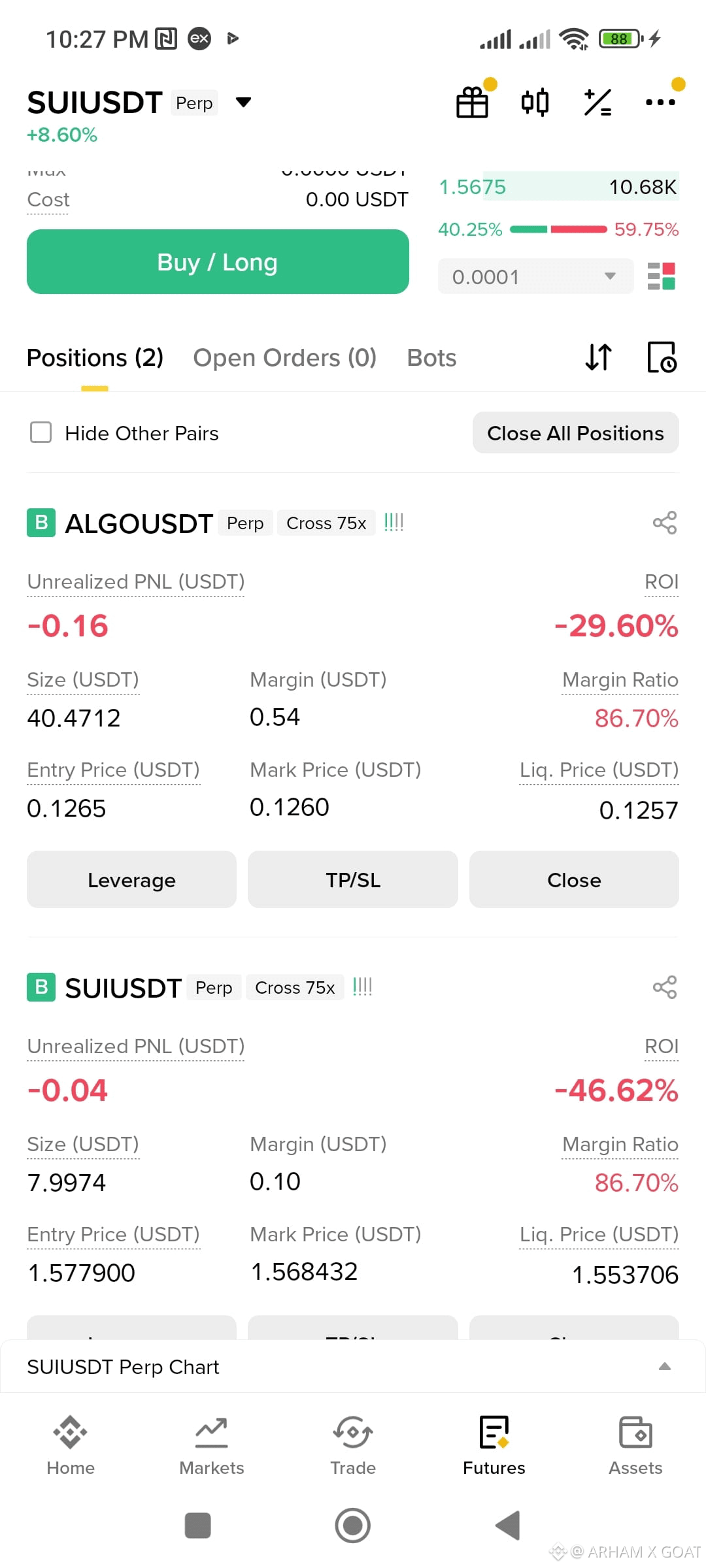Open the gift rewards icon
706x1568 pixels.
[472, 103]
